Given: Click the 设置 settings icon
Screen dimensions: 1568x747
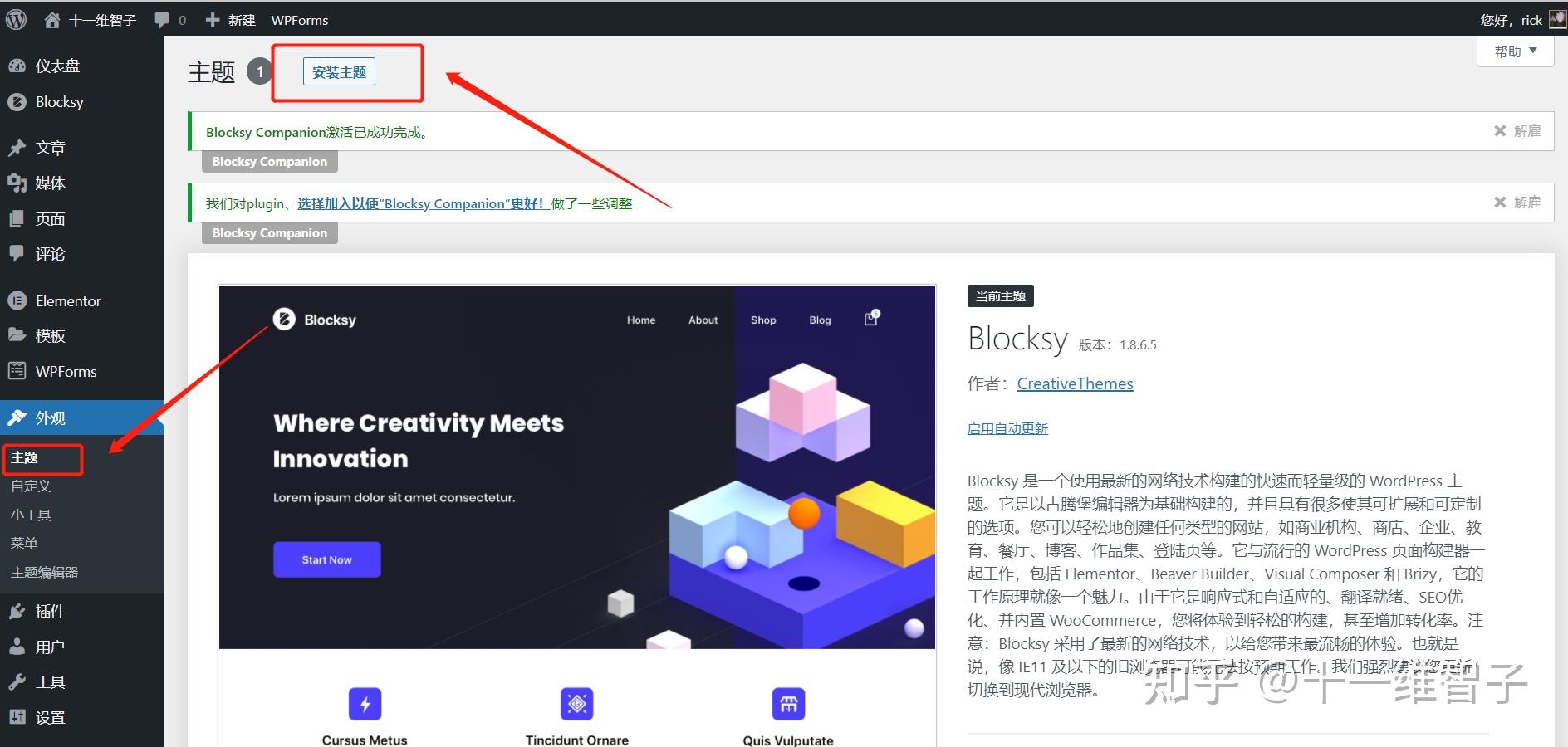Looking at the screenshot, I should pyautogui.click(x=17, y=717).
